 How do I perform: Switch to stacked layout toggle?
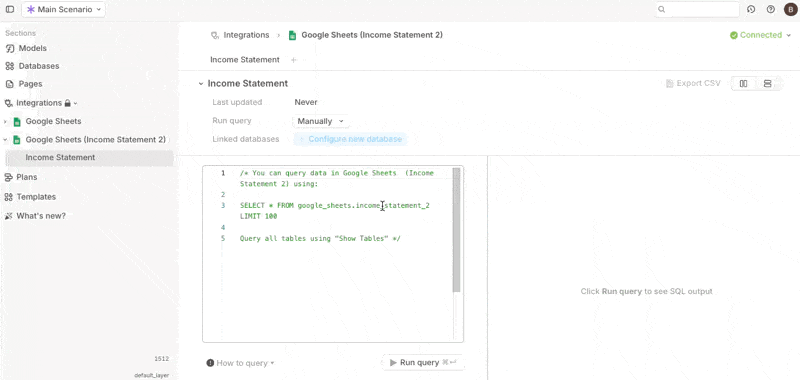coord(767,84)
